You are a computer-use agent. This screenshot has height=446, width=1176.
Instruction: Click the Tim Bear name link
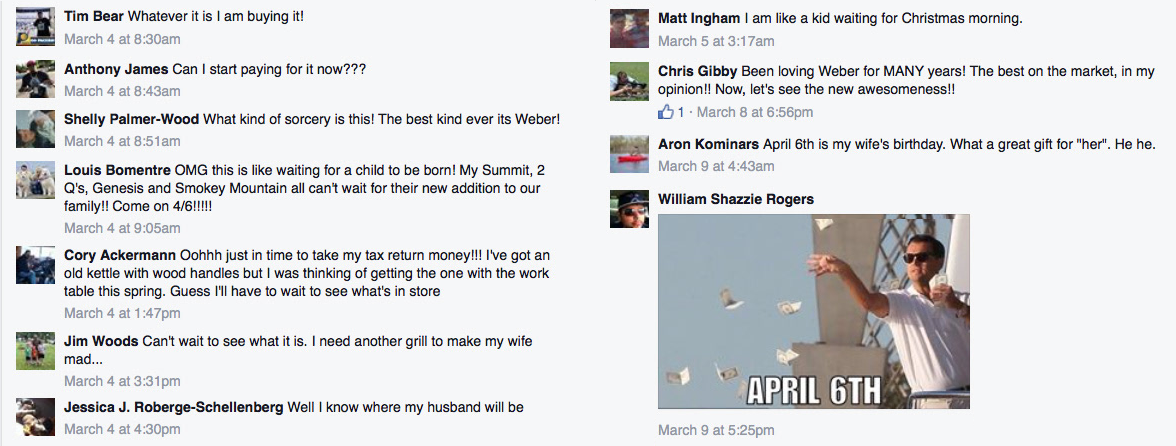(94, 17)
